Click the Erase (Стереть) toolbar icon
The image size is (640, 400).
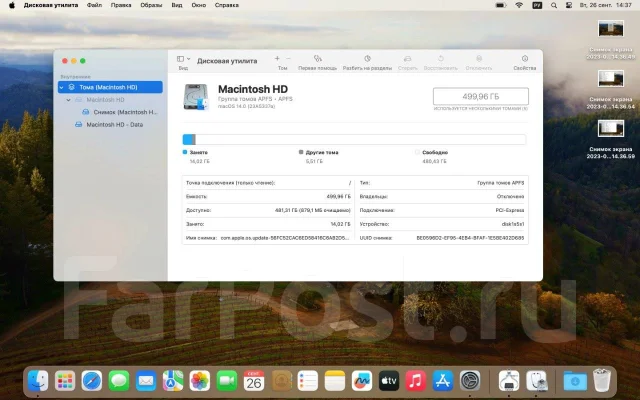407,58
